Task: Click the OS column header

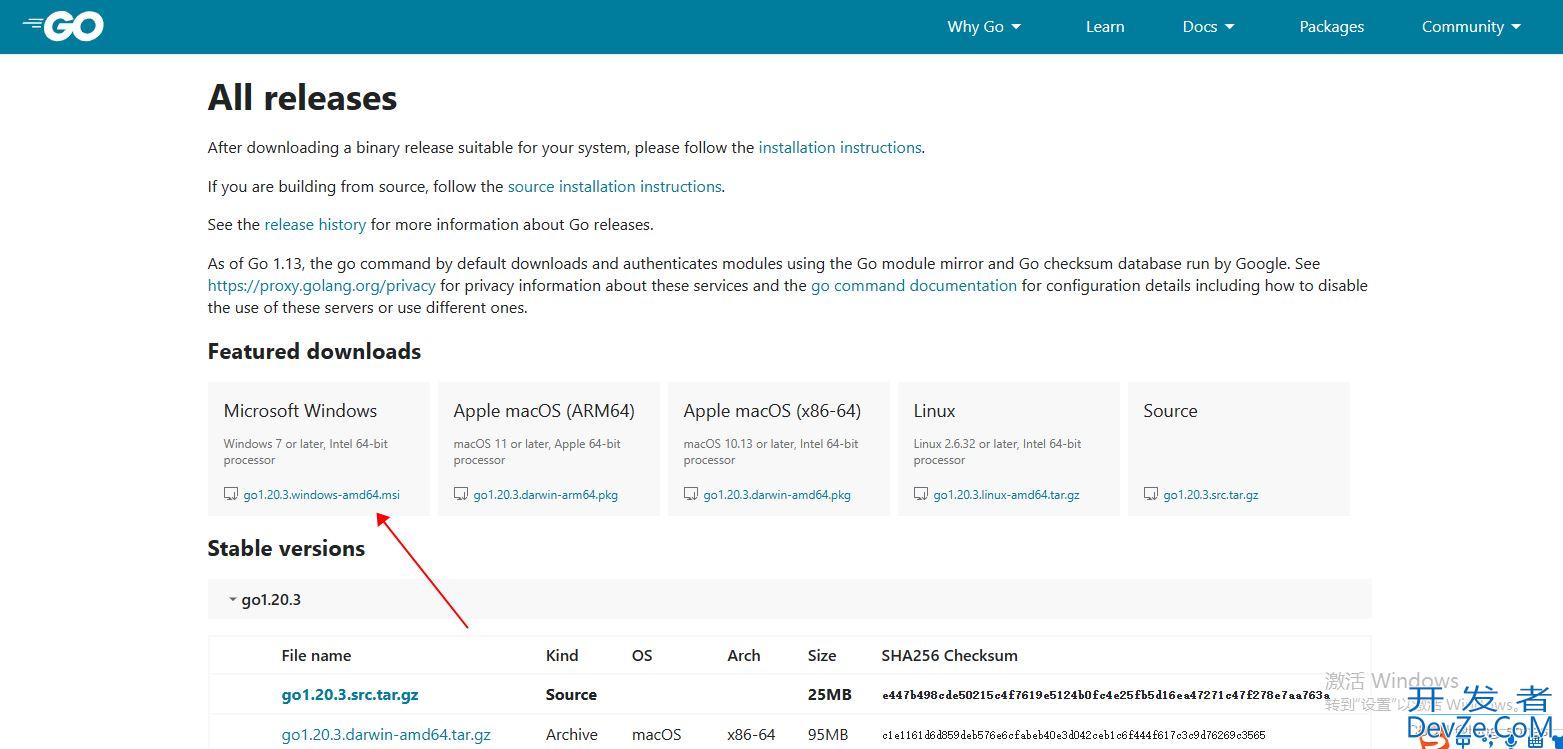Action: [x=642, y=656]
